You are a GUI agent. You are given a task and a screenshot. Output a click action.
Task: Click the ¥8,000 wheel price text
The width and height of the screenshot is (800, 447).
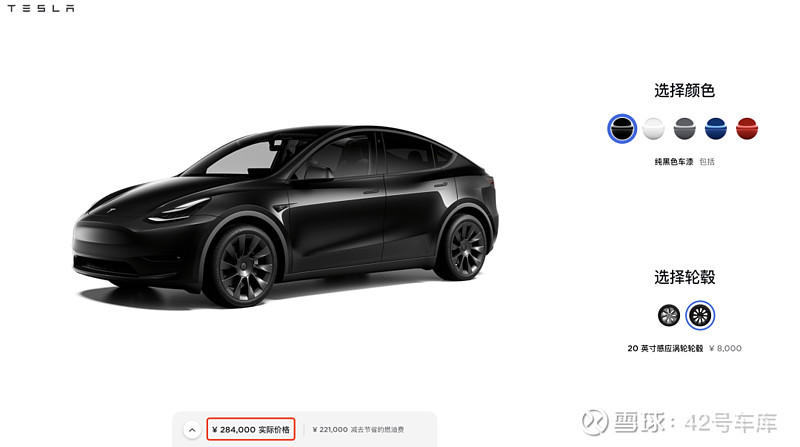coord(725,349)
